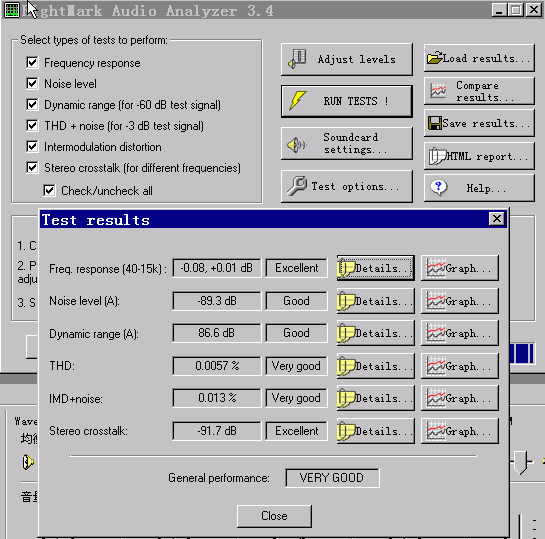Show Graph for IMD+noise
This screenshot has width=545, height=539.
460,398
